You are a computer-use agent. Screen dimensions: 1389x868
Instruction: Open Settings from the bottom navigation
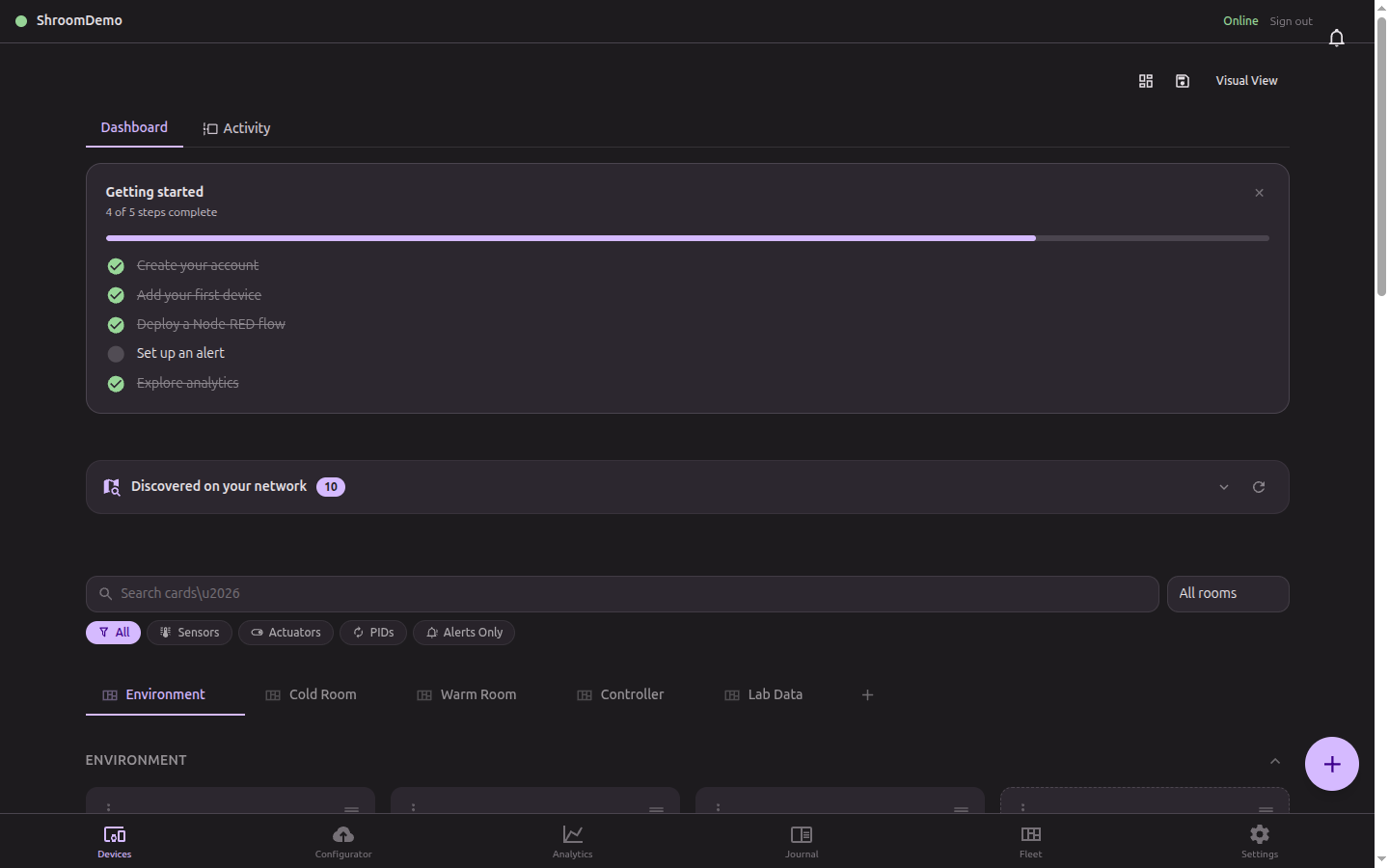pyautogui.click(x=1259, y=840)
